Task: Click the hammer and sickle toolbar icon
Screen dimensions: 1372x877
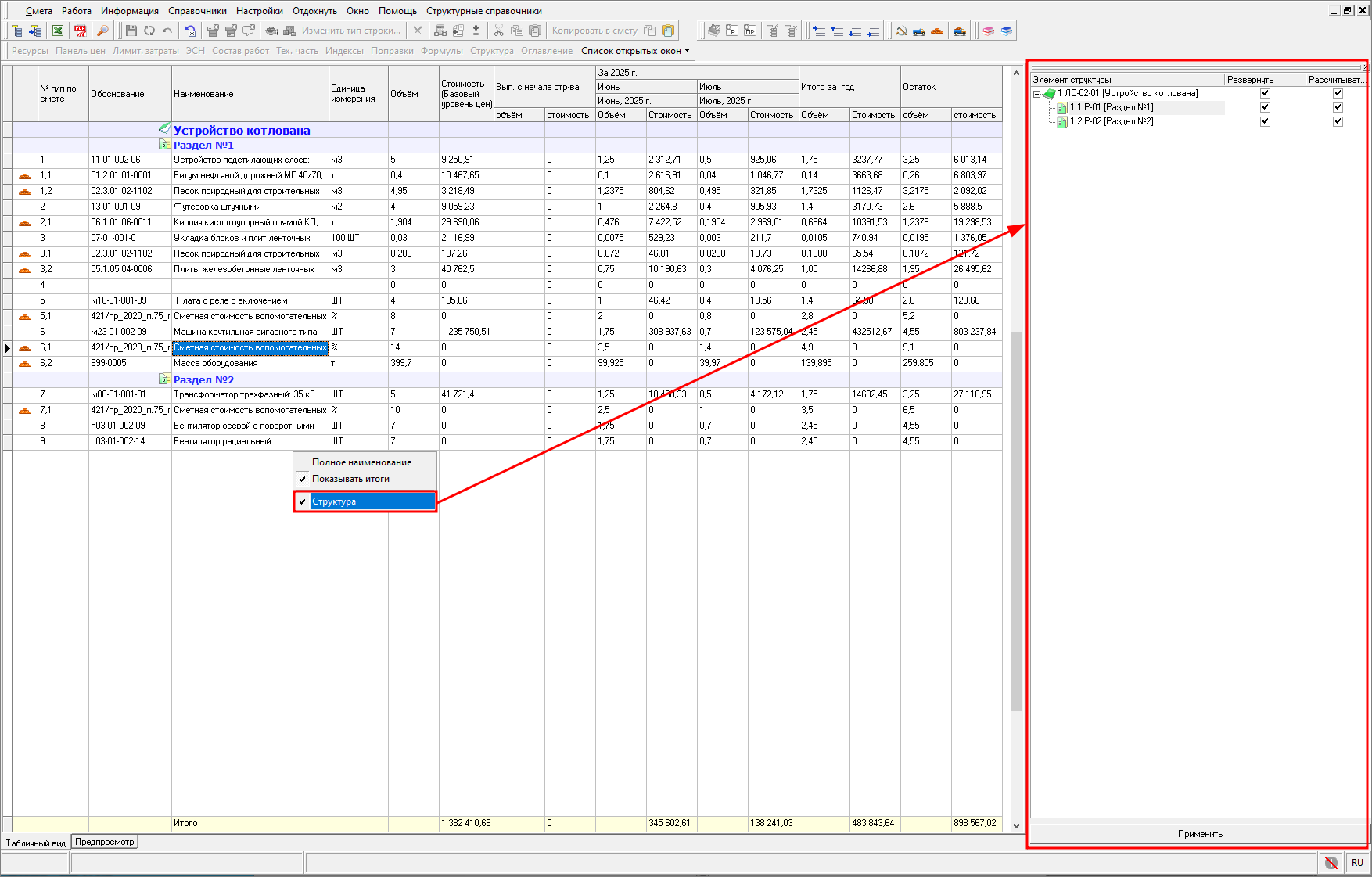Action: [x=901, y=31]
